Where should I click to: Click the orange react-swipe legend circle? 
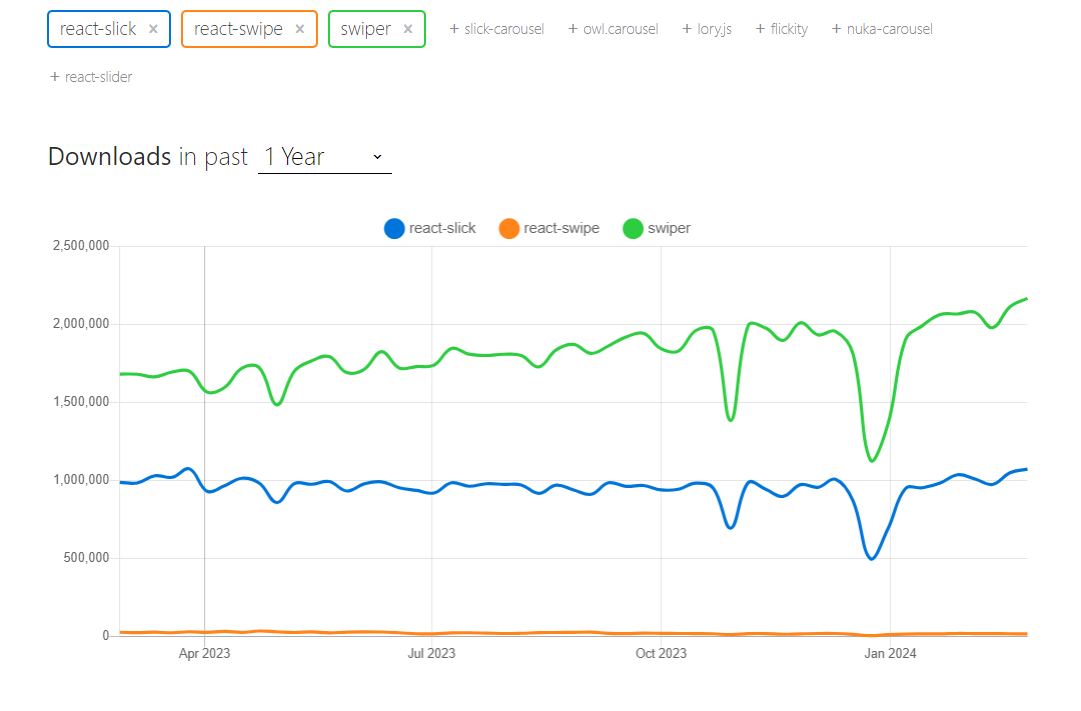[509, 228]
